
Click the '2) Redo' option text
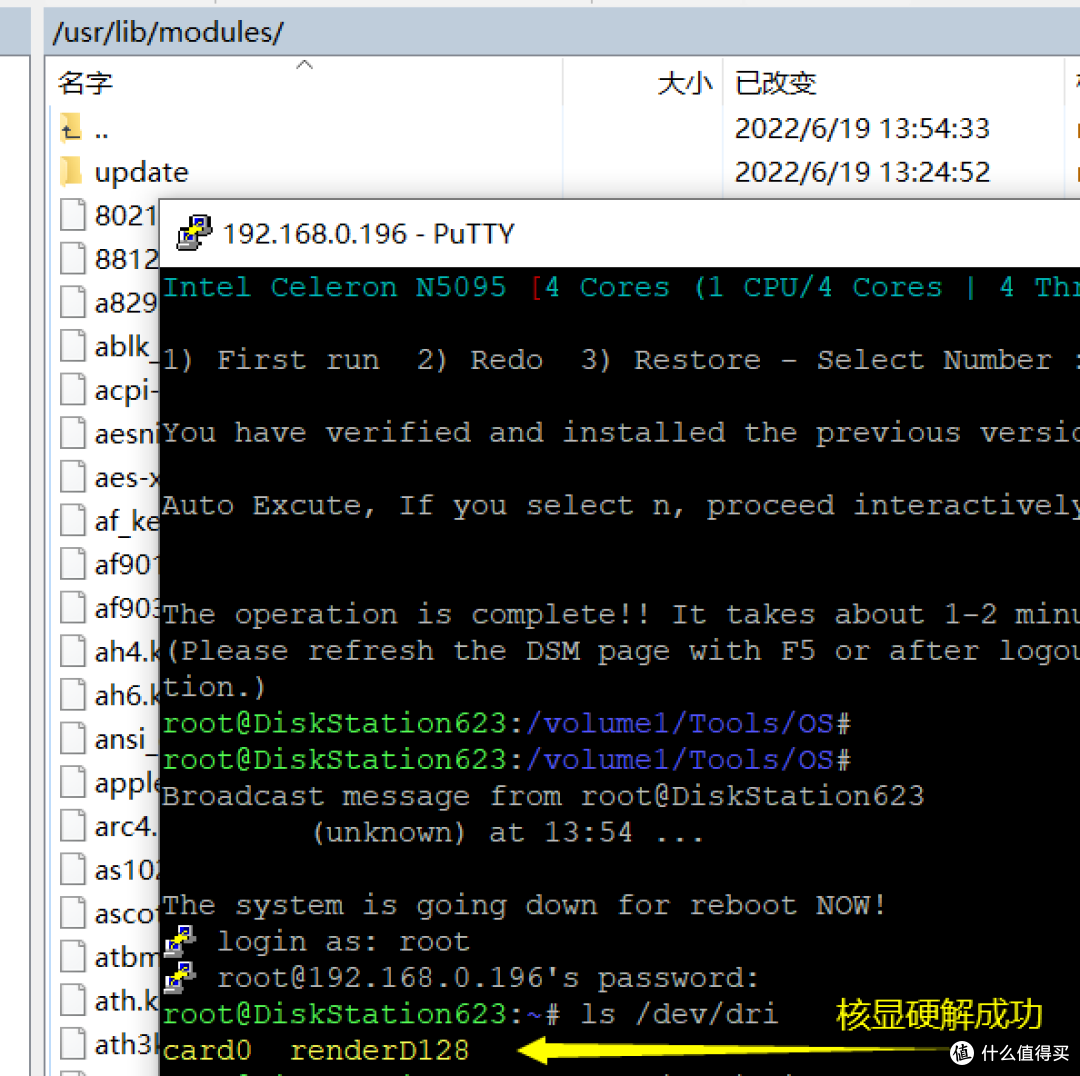(x=480, y=360)
